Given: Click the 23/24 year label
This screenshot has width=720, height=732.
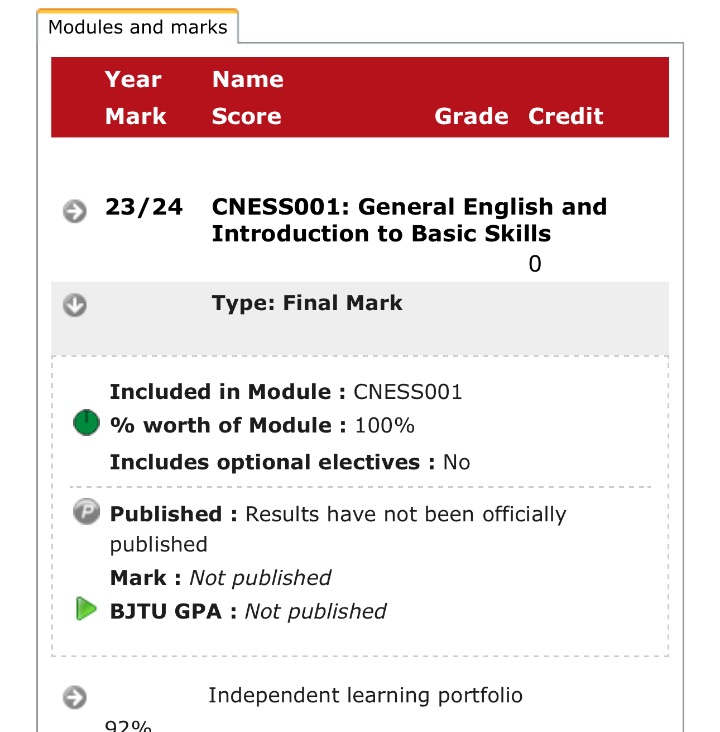Looking at the screenshot, I should (144, 207).
